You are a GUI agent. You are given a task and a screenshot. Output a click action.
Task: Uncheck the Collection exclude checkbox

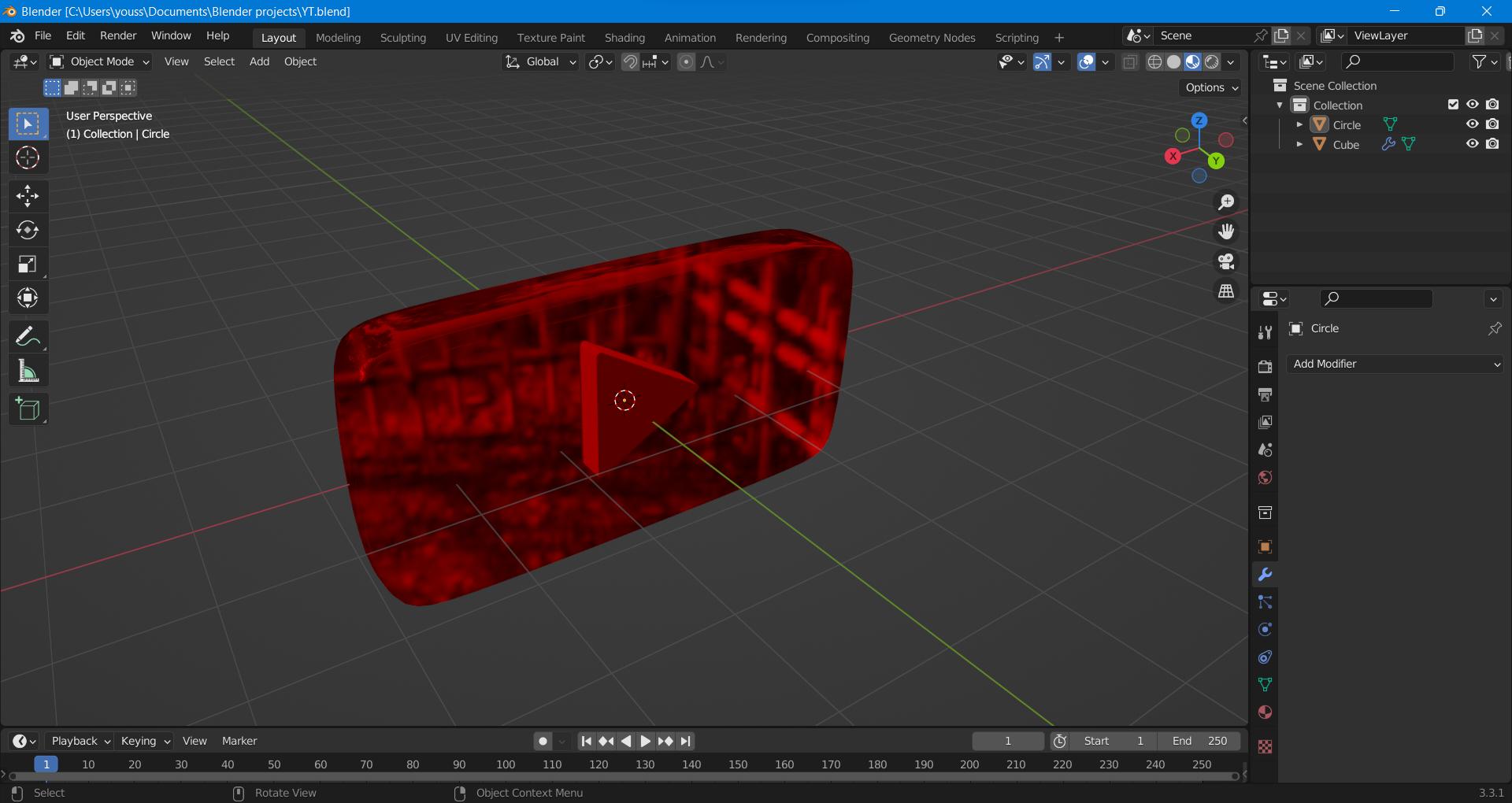pos(1453,105)
